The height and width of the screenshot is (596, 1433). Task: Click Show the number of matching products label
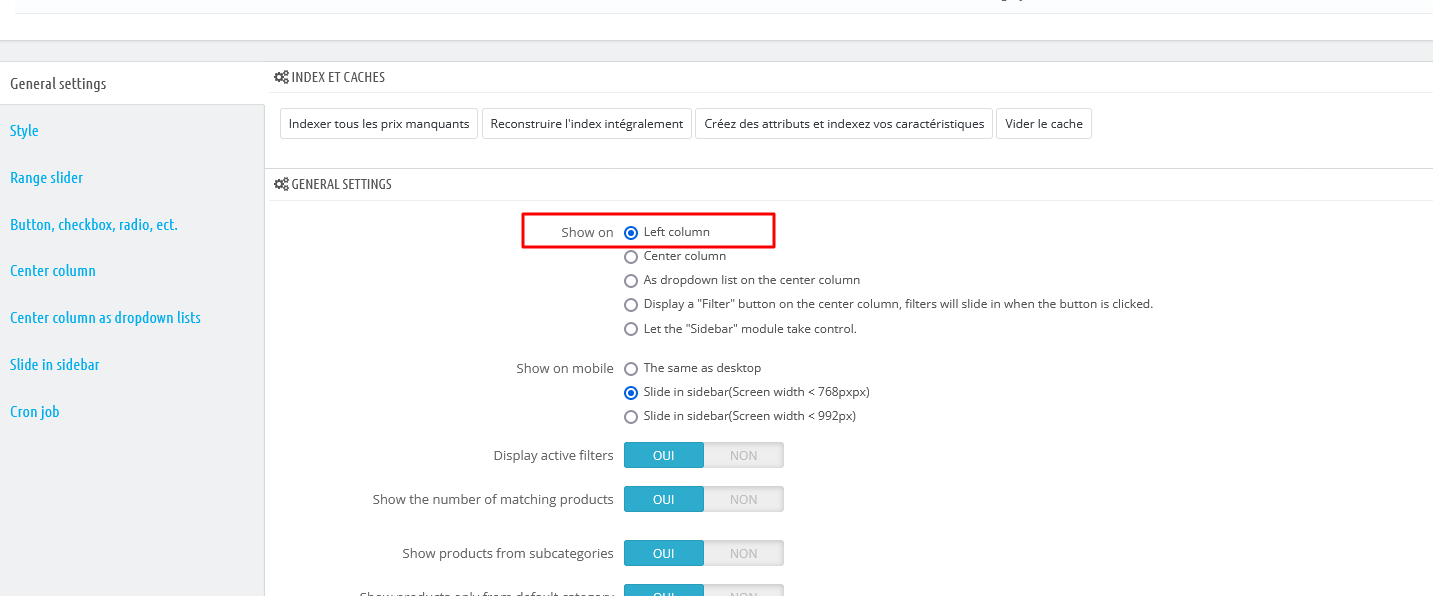[493, 499]
